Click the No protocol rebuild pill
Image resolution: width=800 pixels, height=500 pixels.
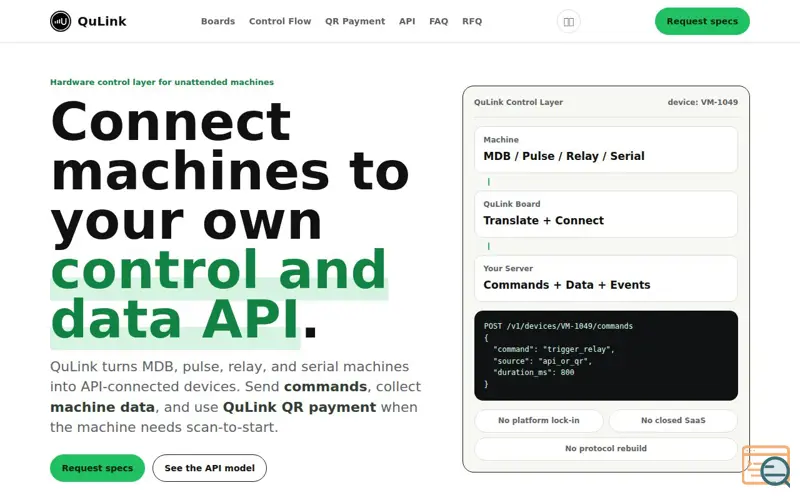tap(606, 448)
